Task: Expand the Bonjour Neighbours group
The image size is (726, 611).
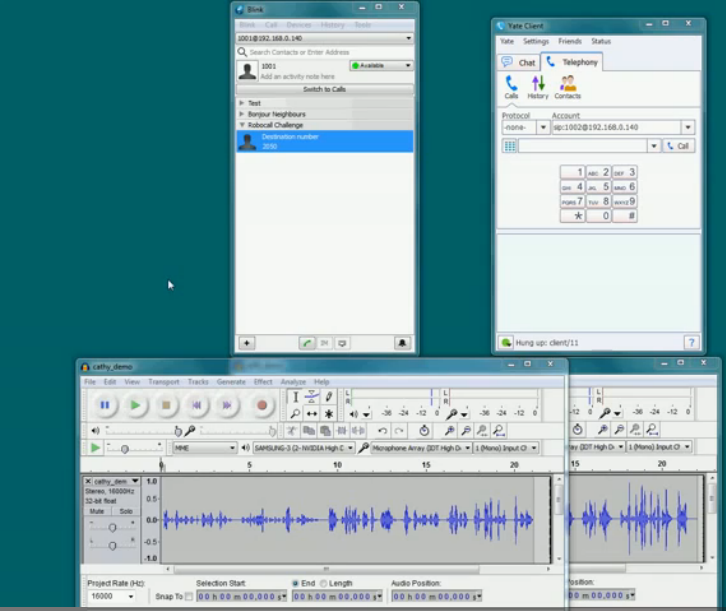Action: click(241, 114)
